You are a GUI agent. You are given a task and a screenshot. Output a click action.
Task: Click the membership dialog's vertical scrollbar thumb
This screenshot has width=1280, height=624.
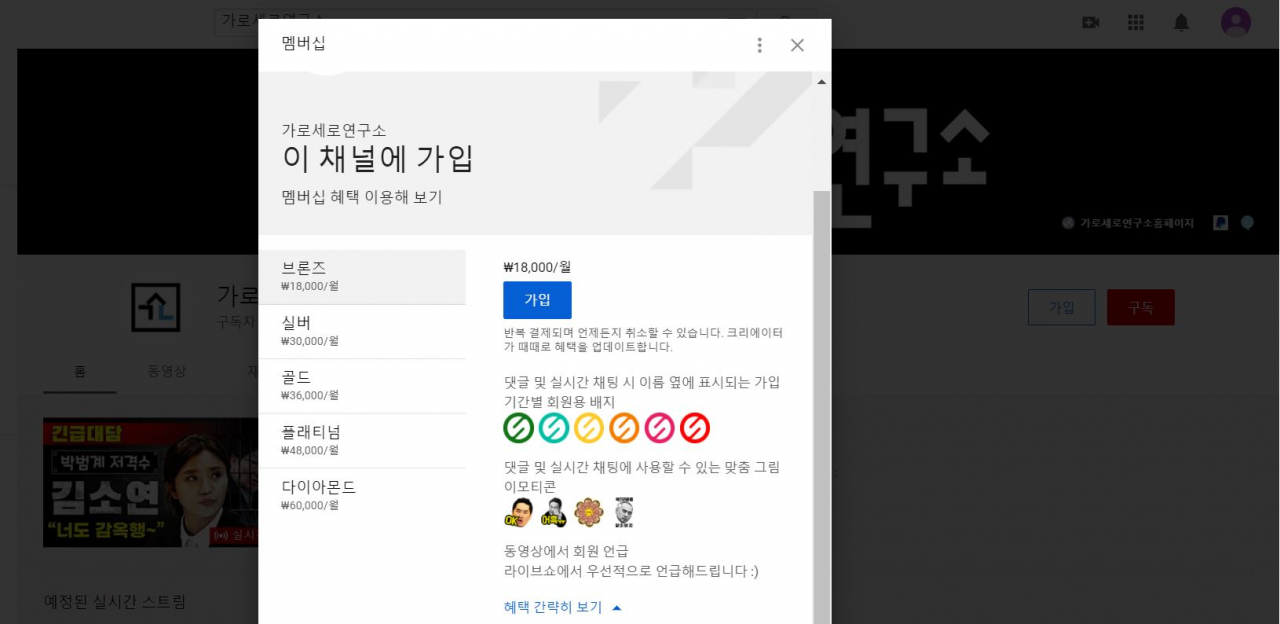coord(822,407)
